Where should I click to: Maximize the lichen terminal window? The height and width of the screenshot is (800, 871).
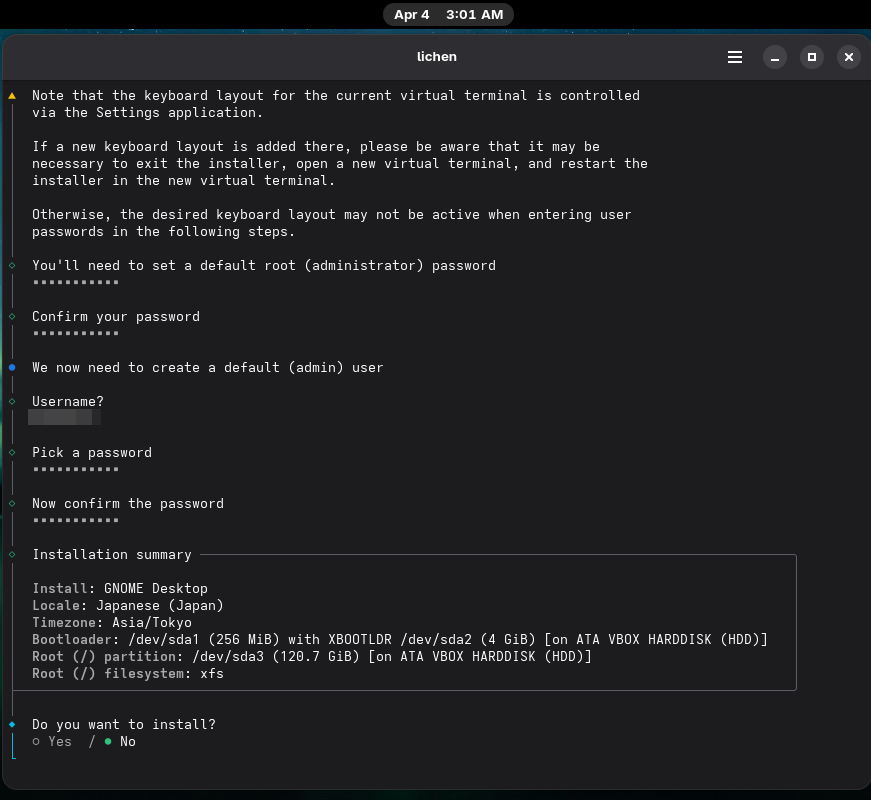click(x=812, y=57)
